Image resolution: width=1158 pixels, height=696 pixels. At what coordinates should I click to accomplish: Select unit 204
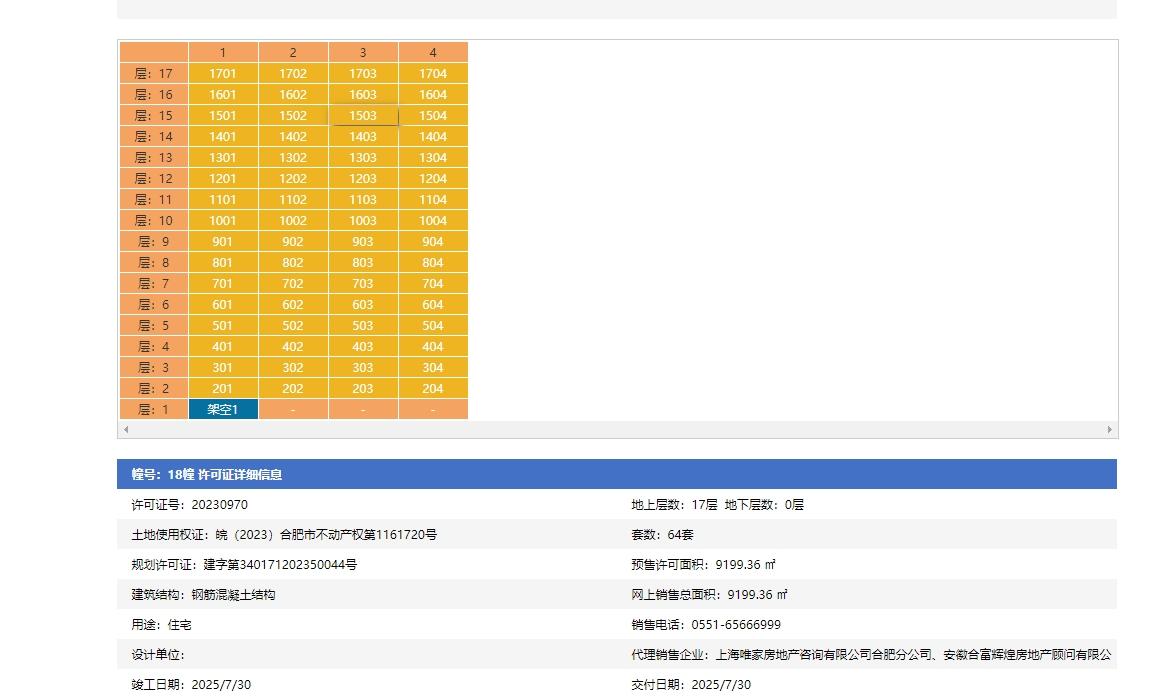click(434, 389)
